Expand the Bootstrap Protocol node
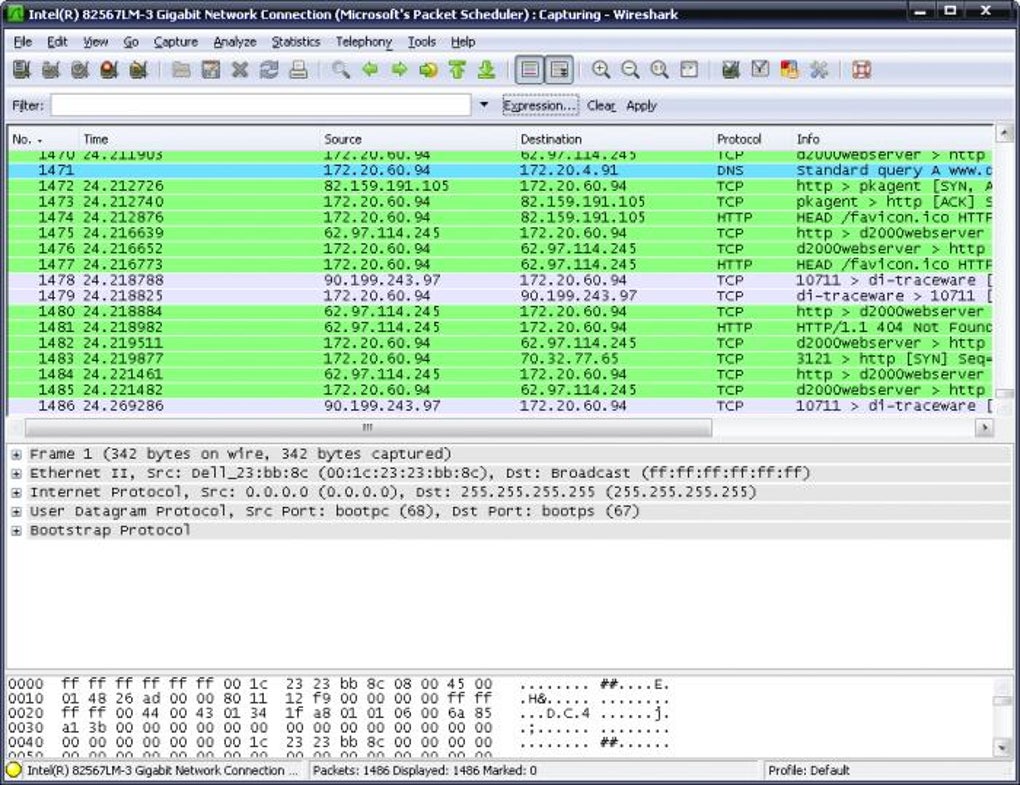The image size is (1020, 785). [x=16, y=531]
